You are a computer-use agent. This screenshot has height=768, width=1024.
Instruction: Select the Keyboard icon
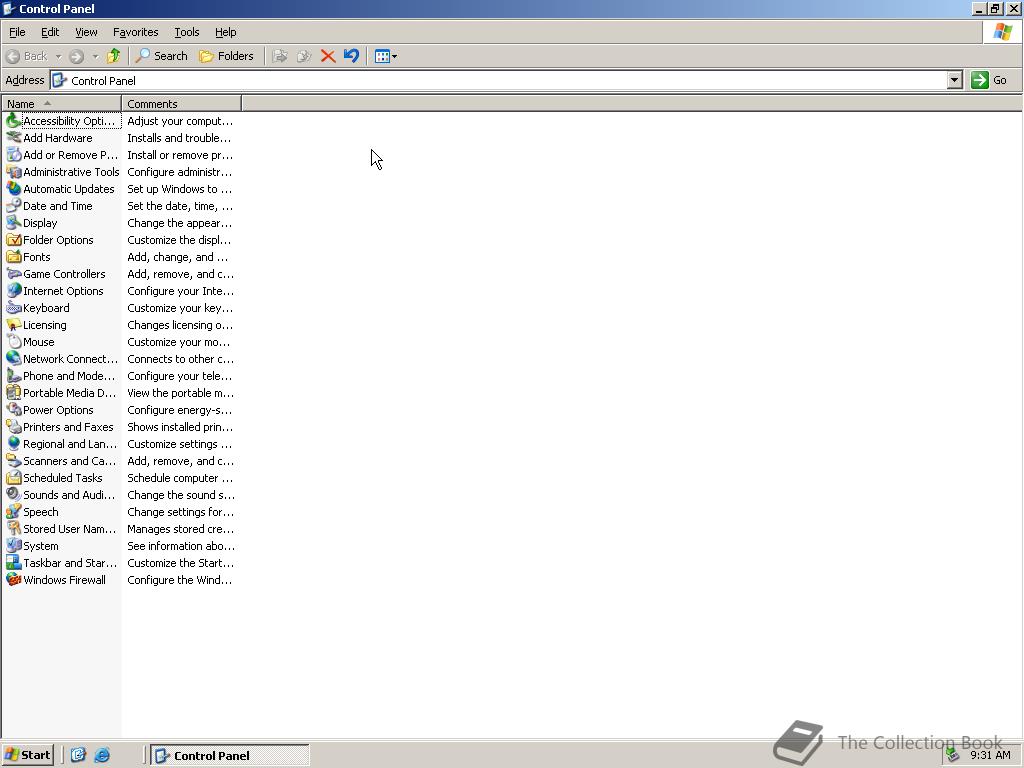(13, 308)
